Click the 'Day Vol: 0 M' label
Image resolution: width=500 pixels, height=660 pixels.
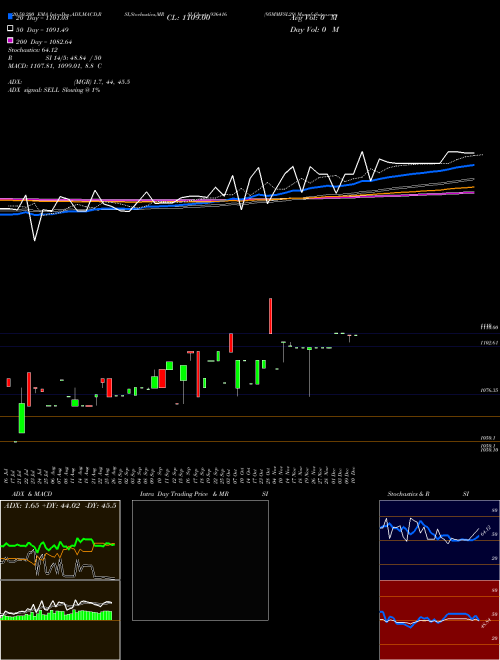click(314, 29)
